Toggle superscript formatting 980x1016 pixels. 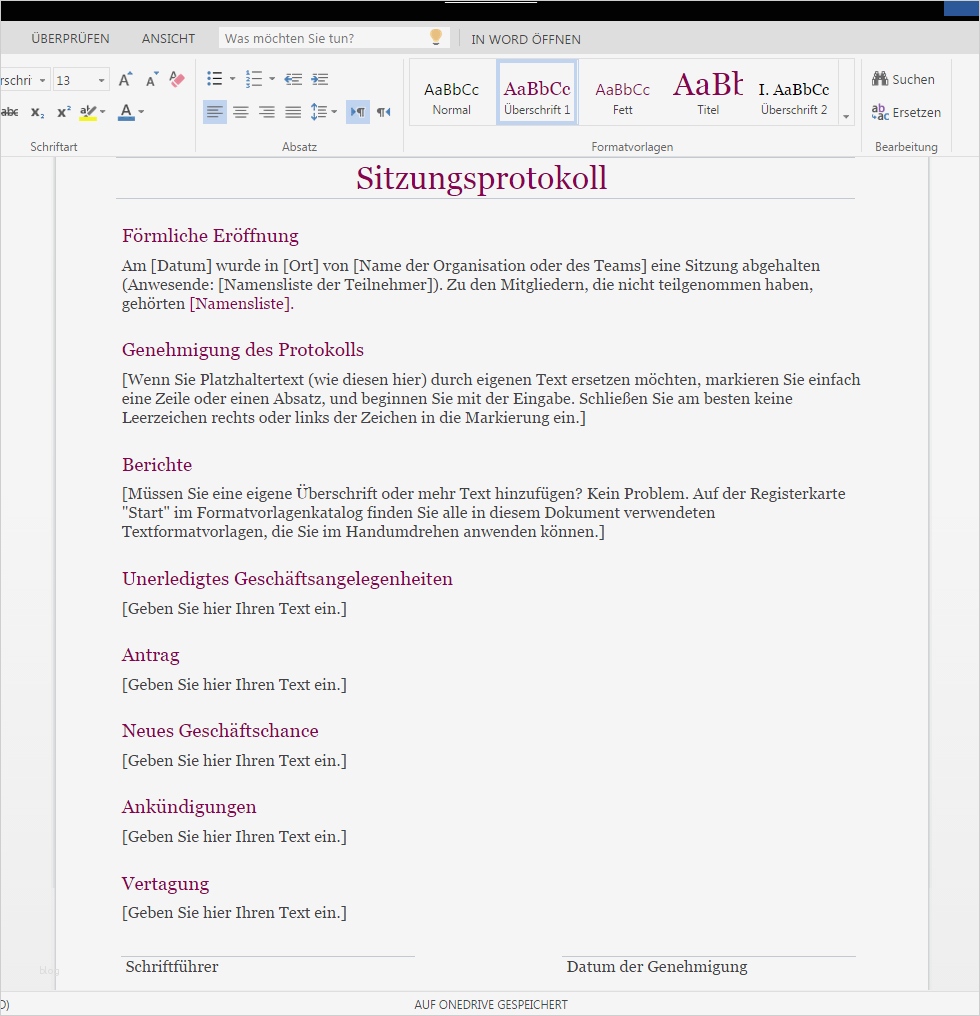click(62, 111)
